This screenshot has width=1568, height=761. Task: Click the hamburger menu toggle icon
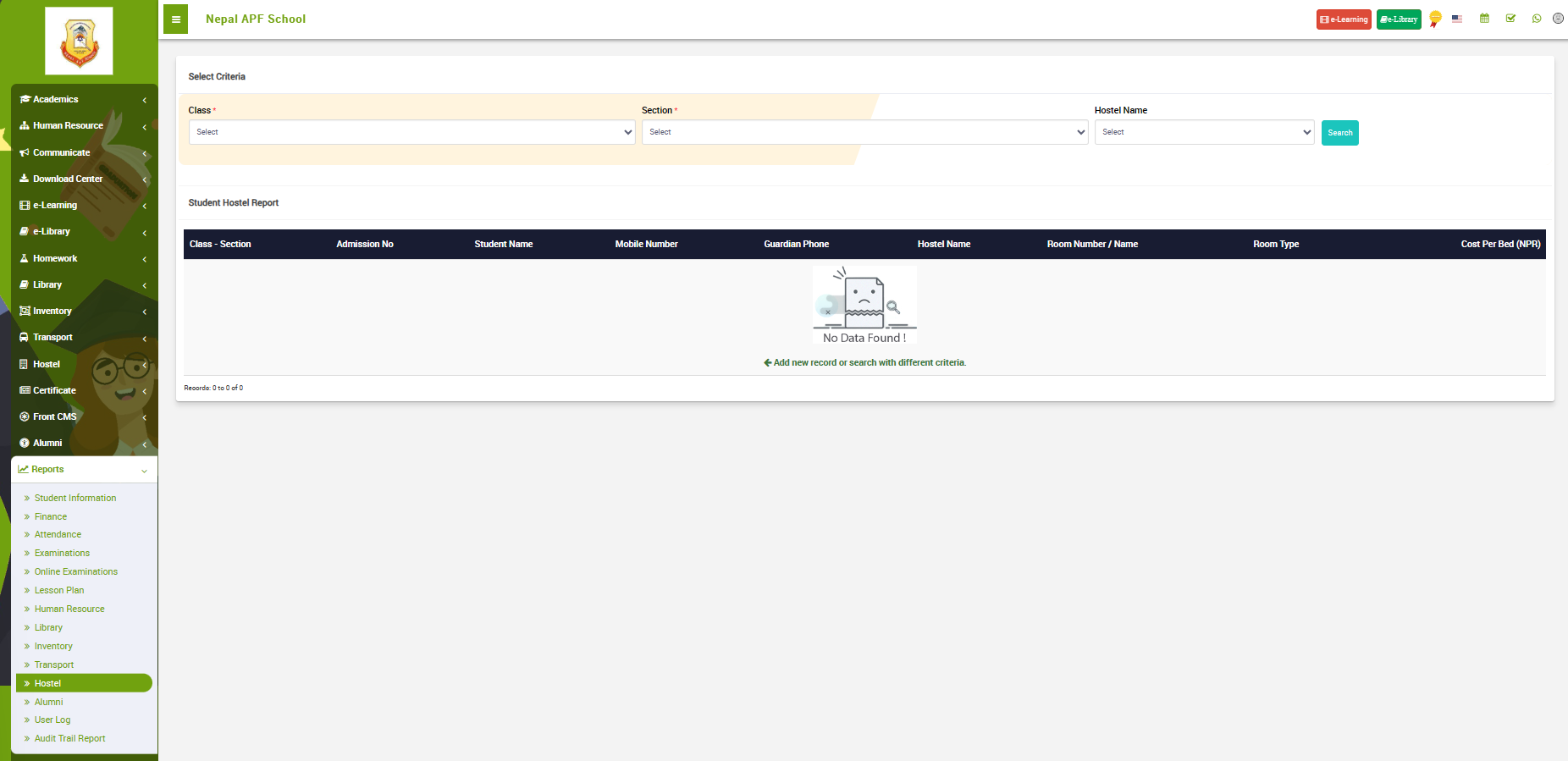(x=175, y=19)
